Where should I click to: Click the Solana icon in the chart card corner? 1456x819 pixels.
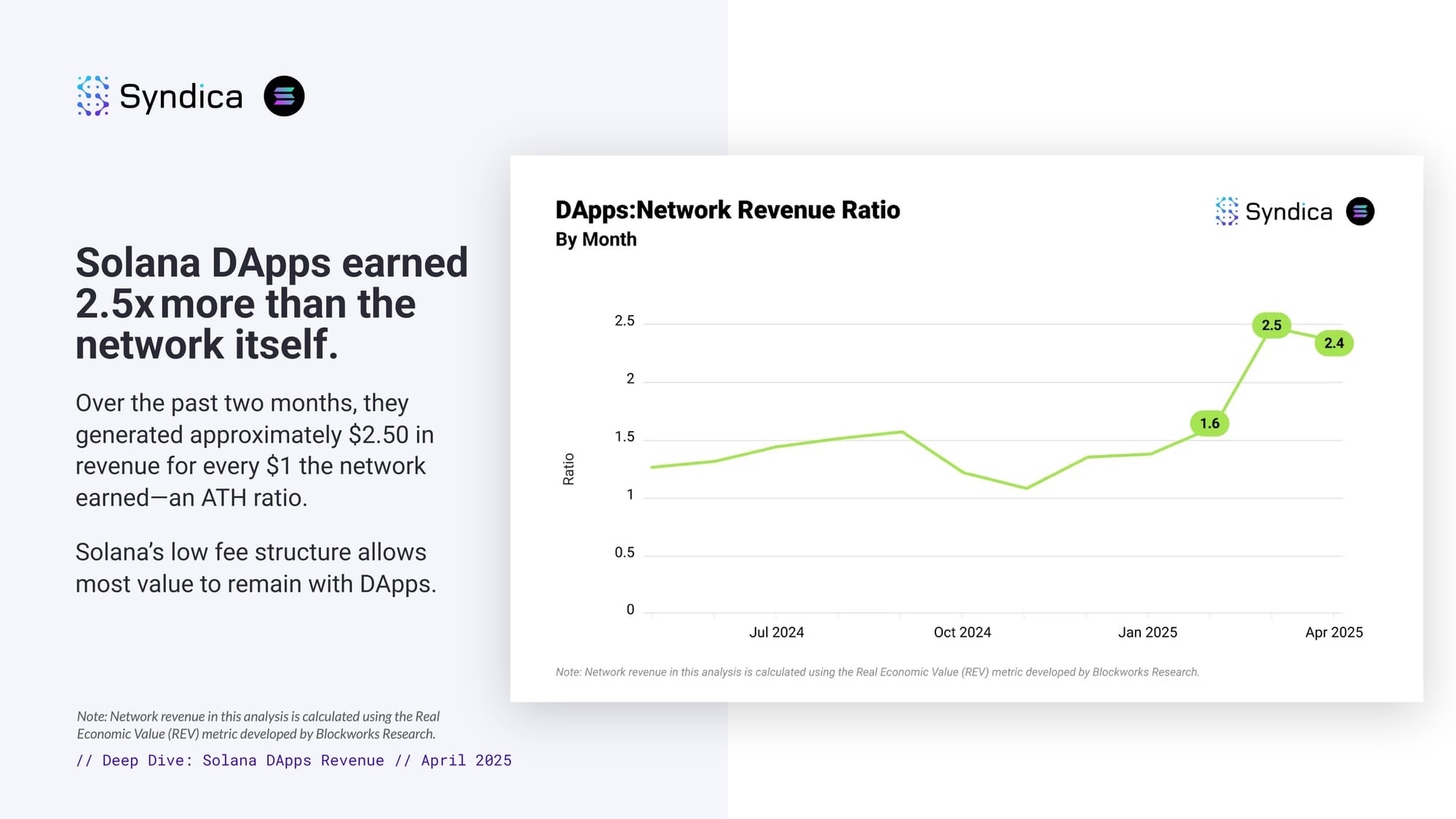1360,211
